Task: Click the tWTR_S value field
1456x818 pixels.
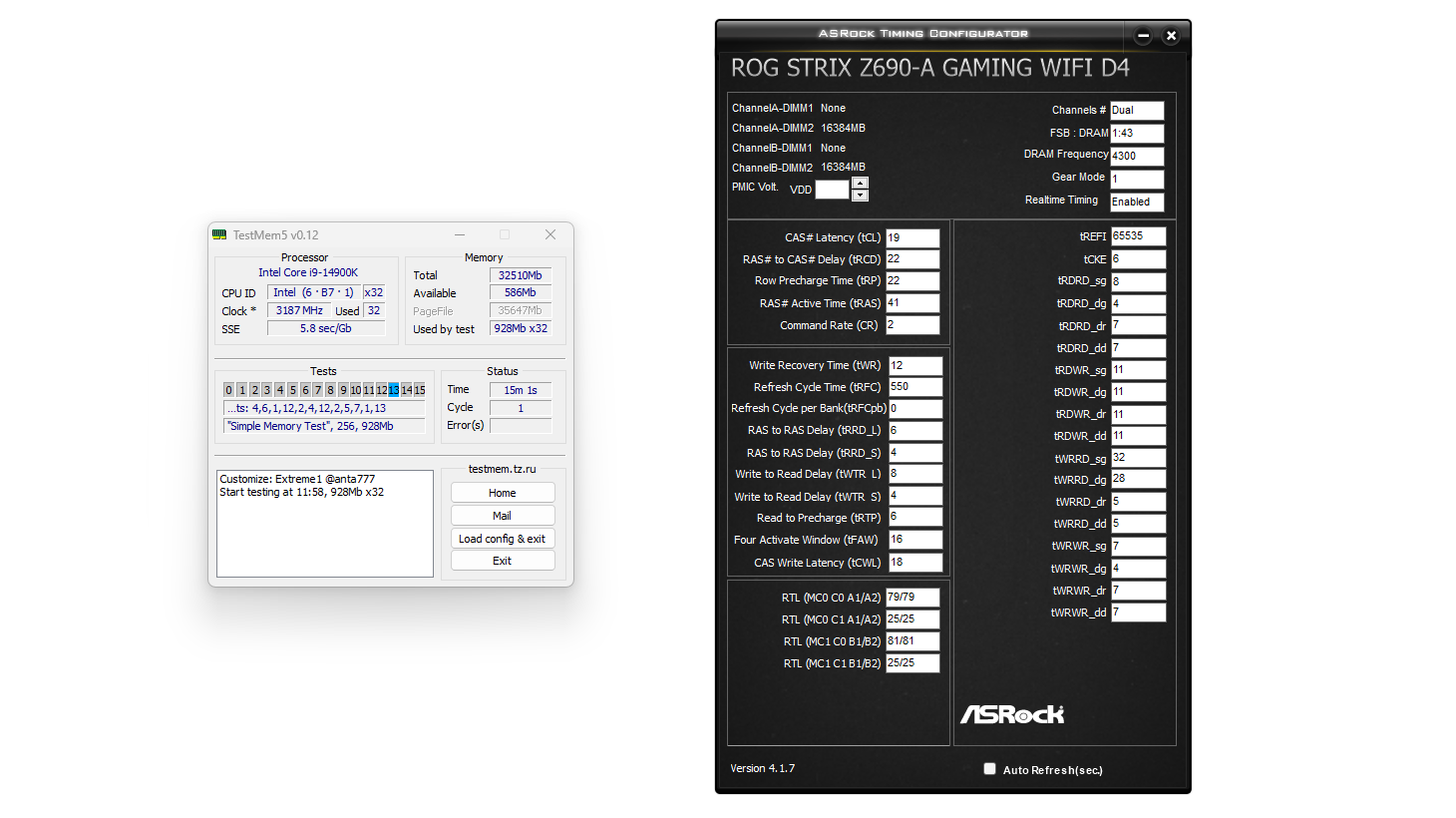Action: 915,496
